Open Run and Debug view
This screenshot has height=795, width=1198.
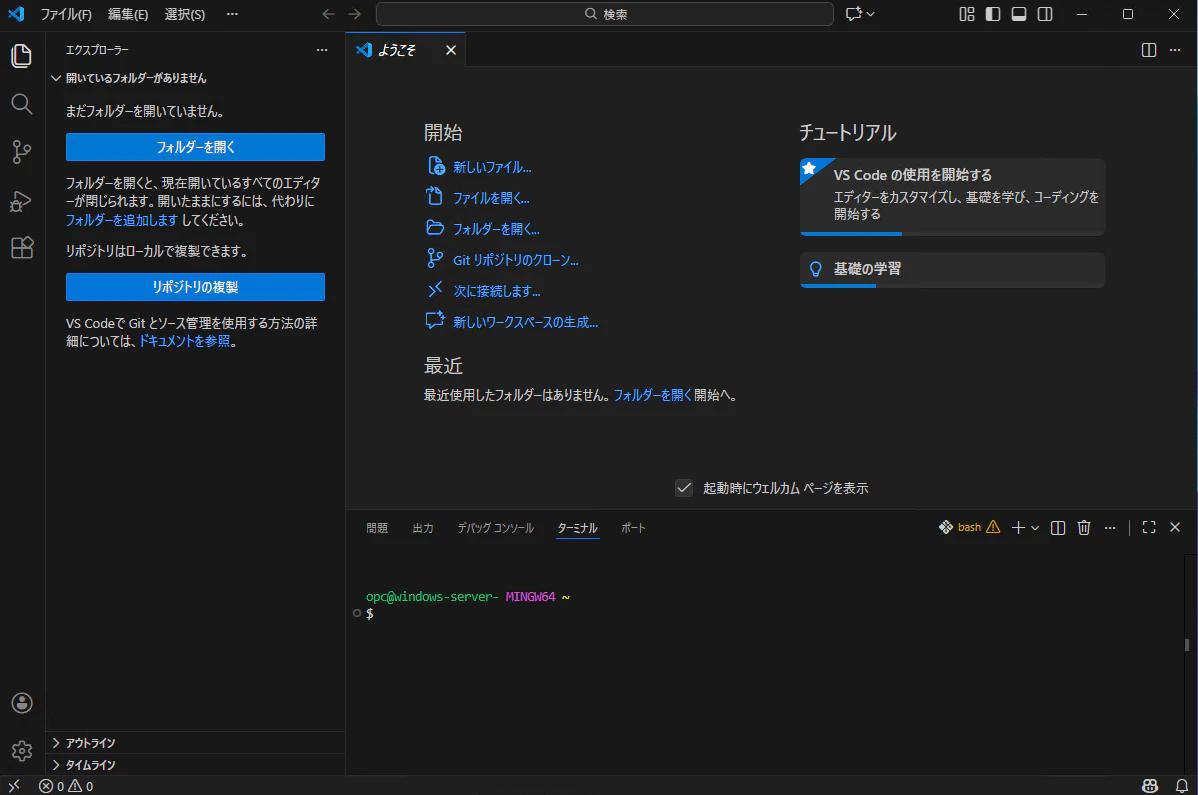point(22,201)
